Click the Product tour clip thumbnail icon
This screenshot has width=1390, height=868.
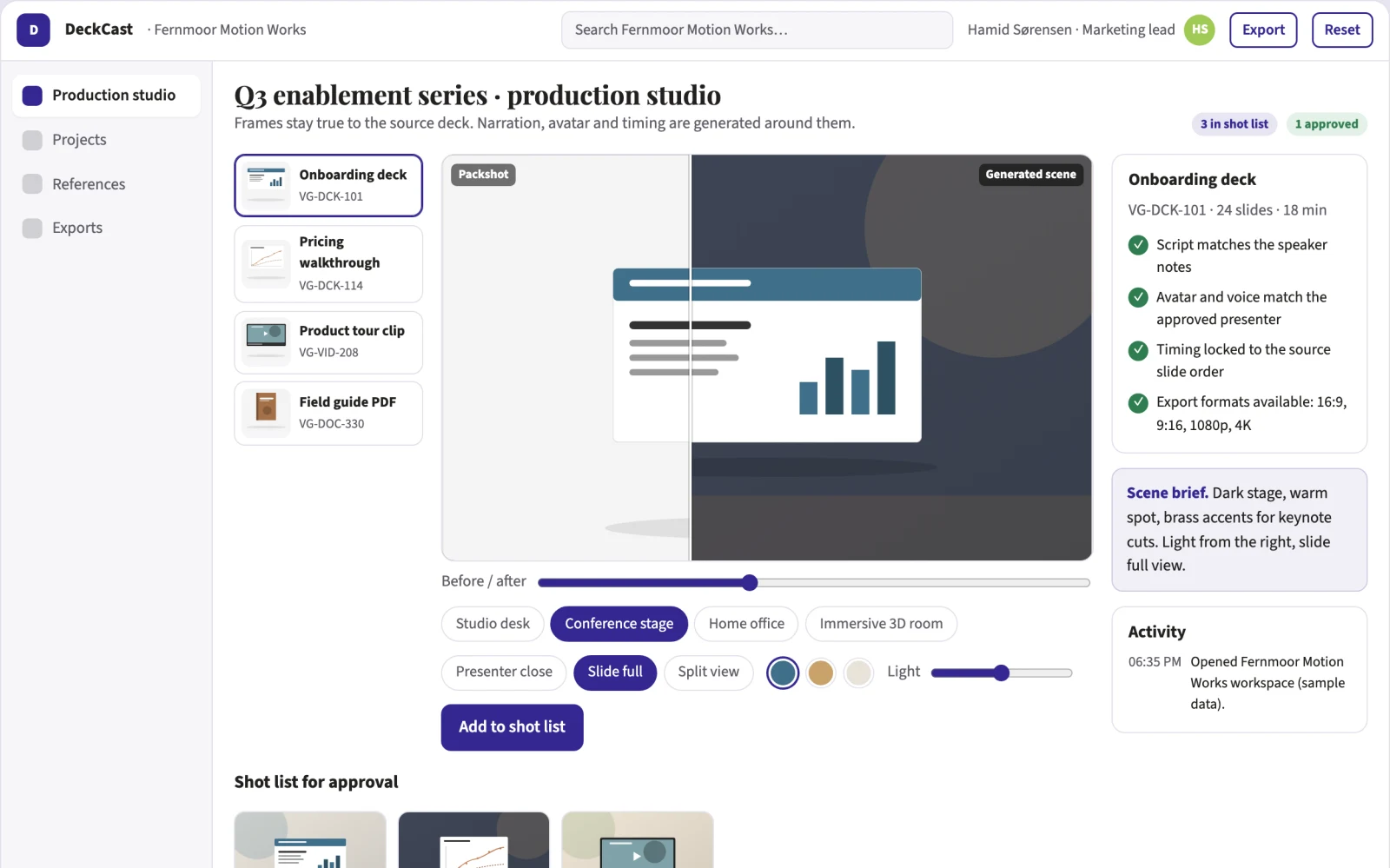pyautogui.click(x=266, y=341)
